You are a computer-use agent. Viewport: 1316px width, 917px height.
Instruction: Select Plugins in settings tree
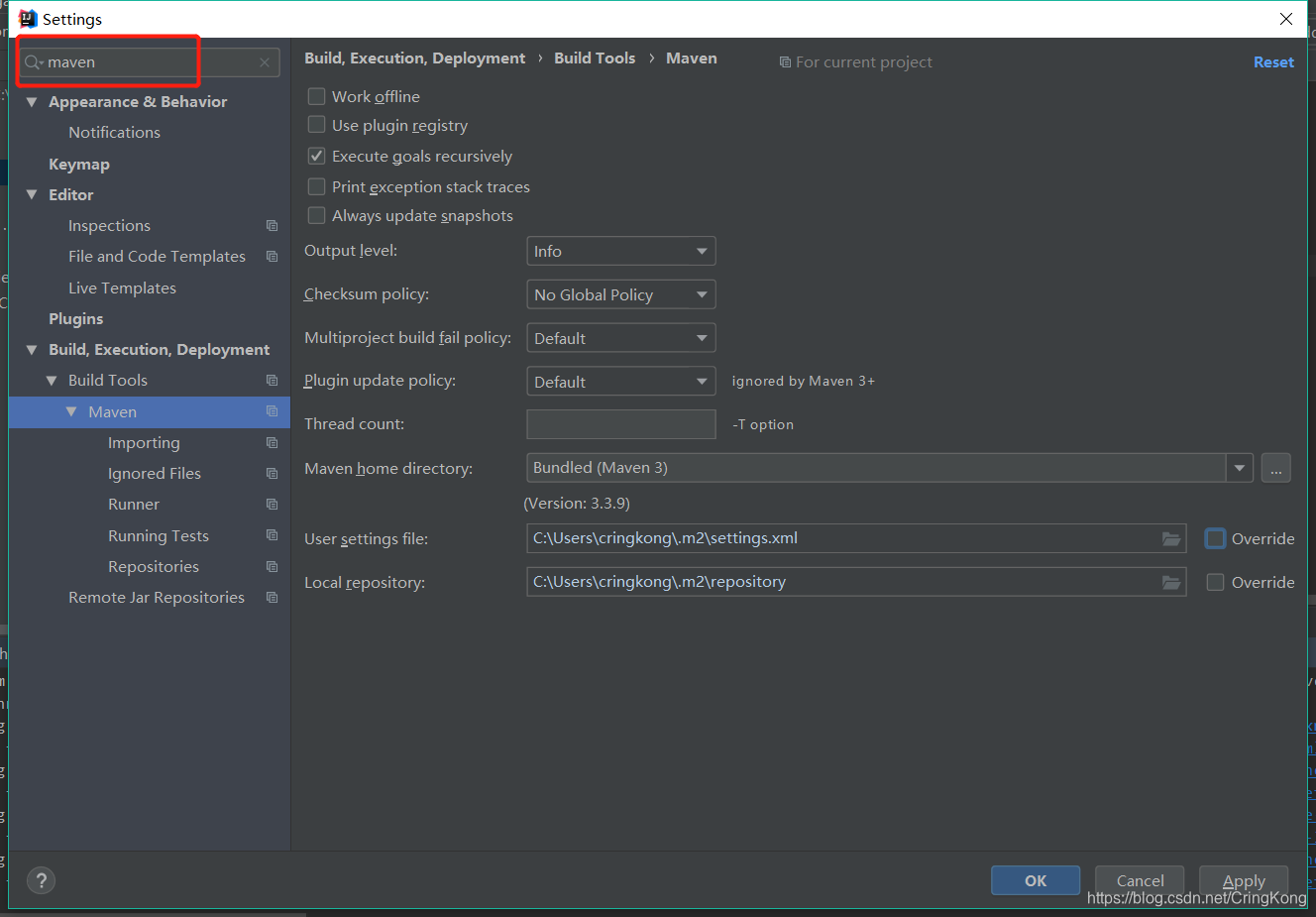coord(76,319)
